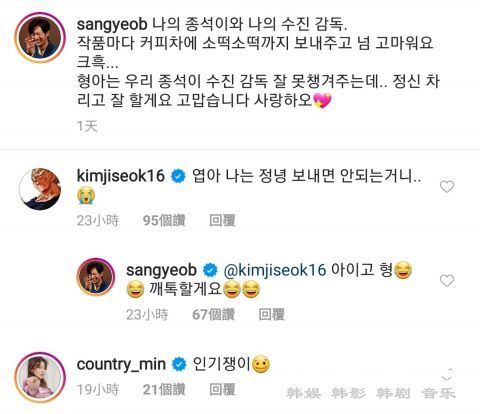480x414 pixels.
Task: Open country_min's profile picture
Action: pos(40,377)
